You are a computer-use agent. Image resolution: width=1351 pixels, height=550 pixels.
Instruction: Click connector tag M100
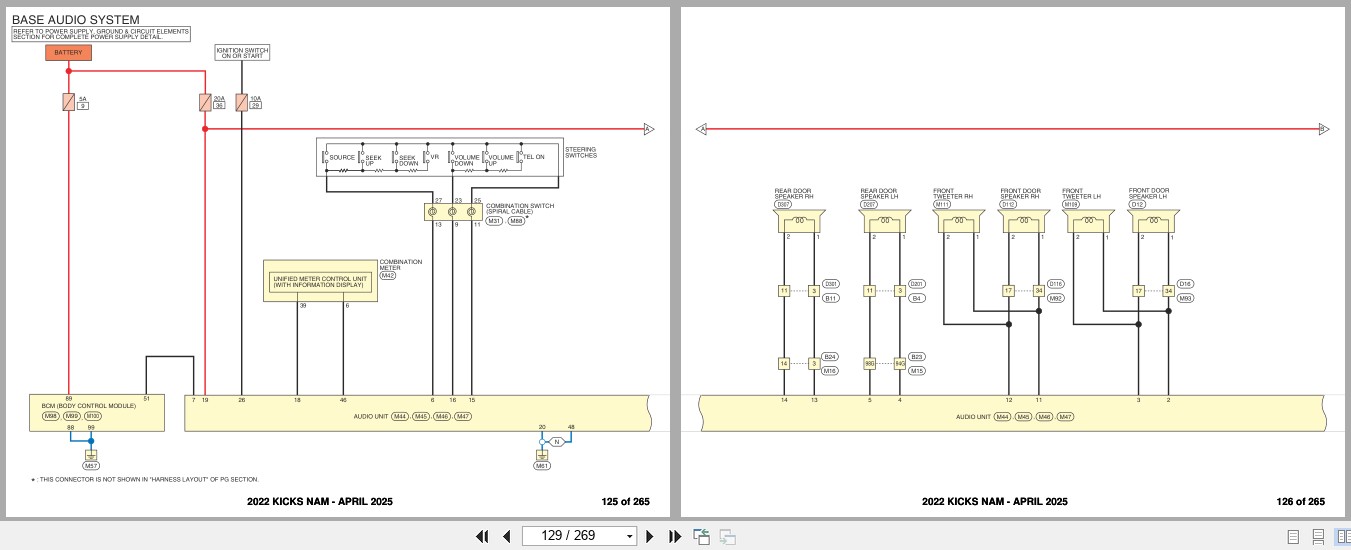tap(93, 416)
